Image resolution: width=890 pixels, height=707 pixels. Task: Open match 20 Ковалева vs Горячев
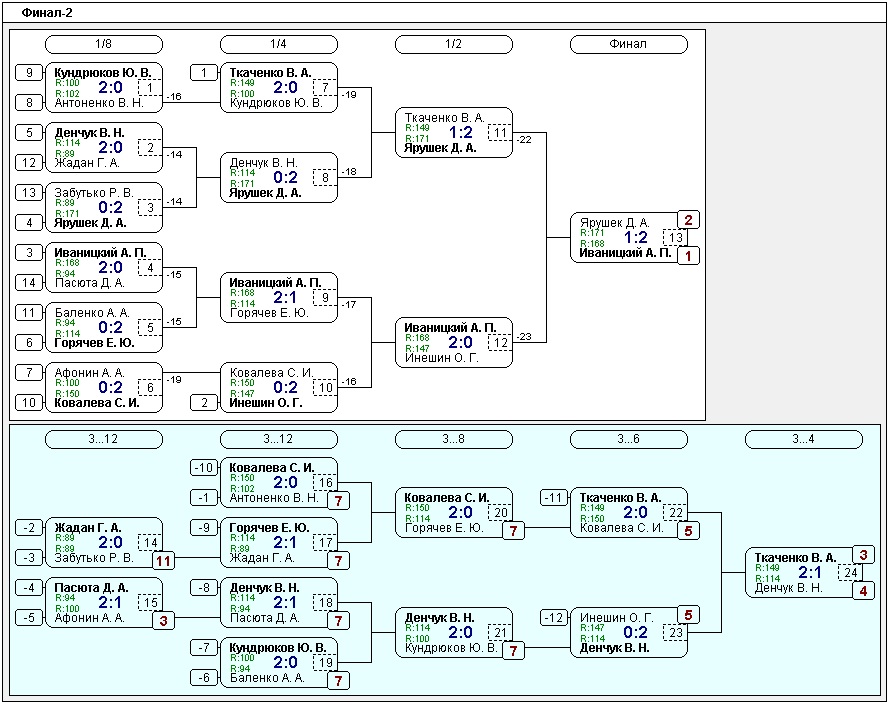pos(454,512)
